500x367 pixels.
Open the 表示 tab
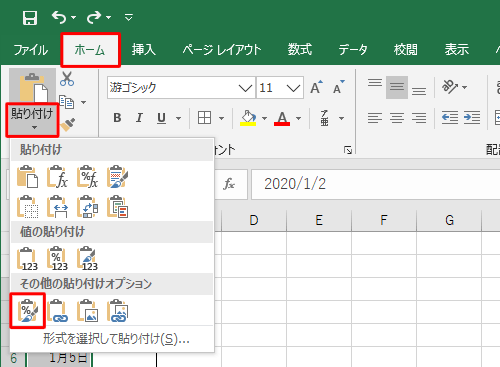tap(457, 50)
